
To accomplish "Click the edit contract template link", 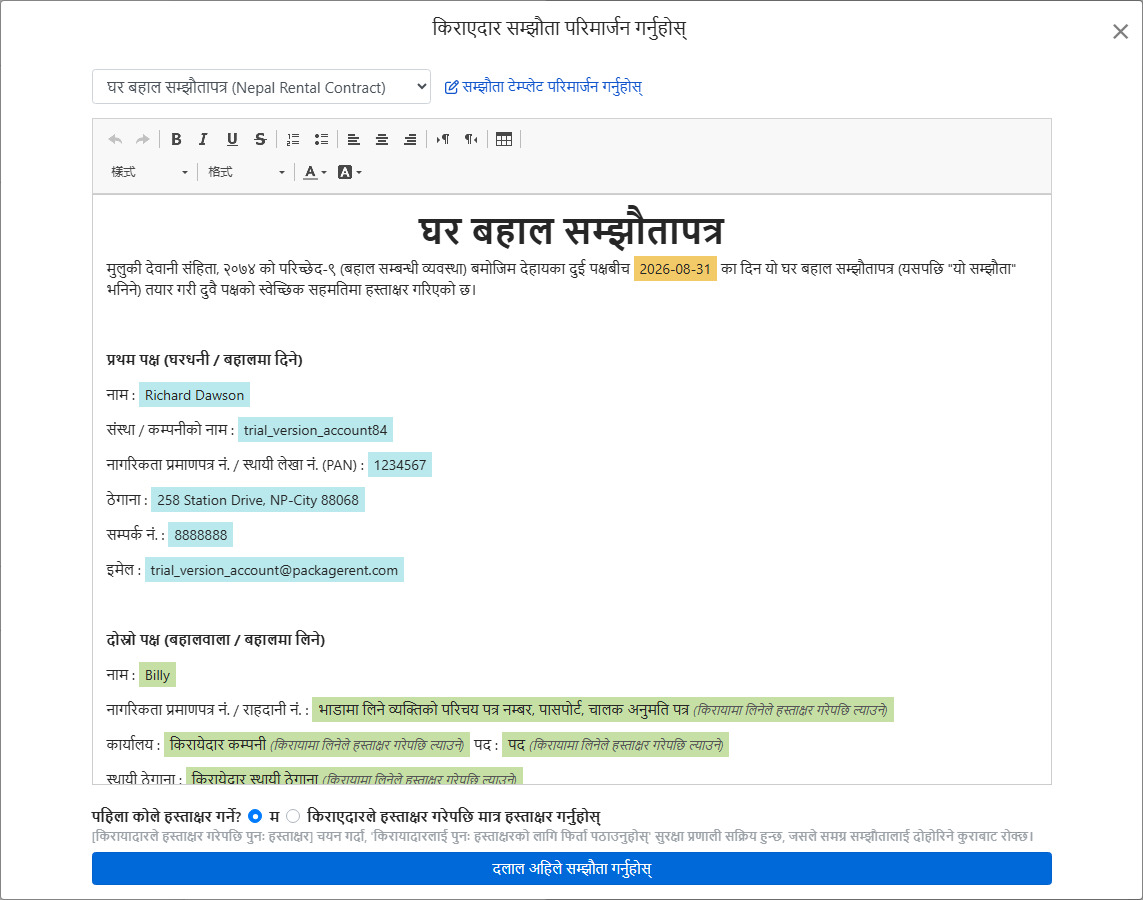I will (x=543, y=87).
